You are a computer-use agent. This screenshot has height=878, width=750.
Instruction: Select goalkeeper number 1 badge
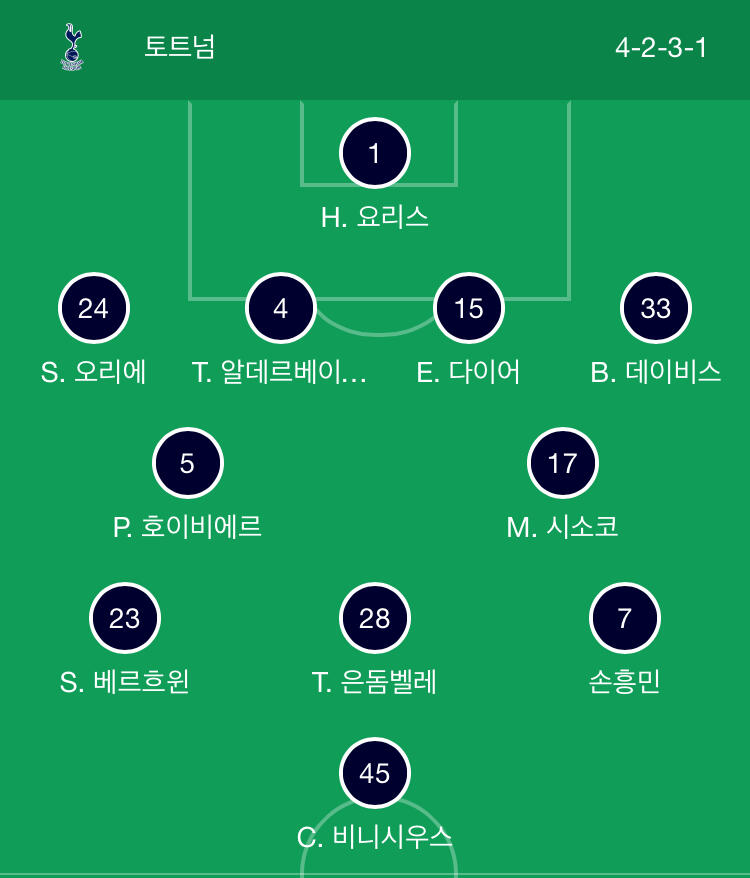pyautogui.click(x=375, y=153)
